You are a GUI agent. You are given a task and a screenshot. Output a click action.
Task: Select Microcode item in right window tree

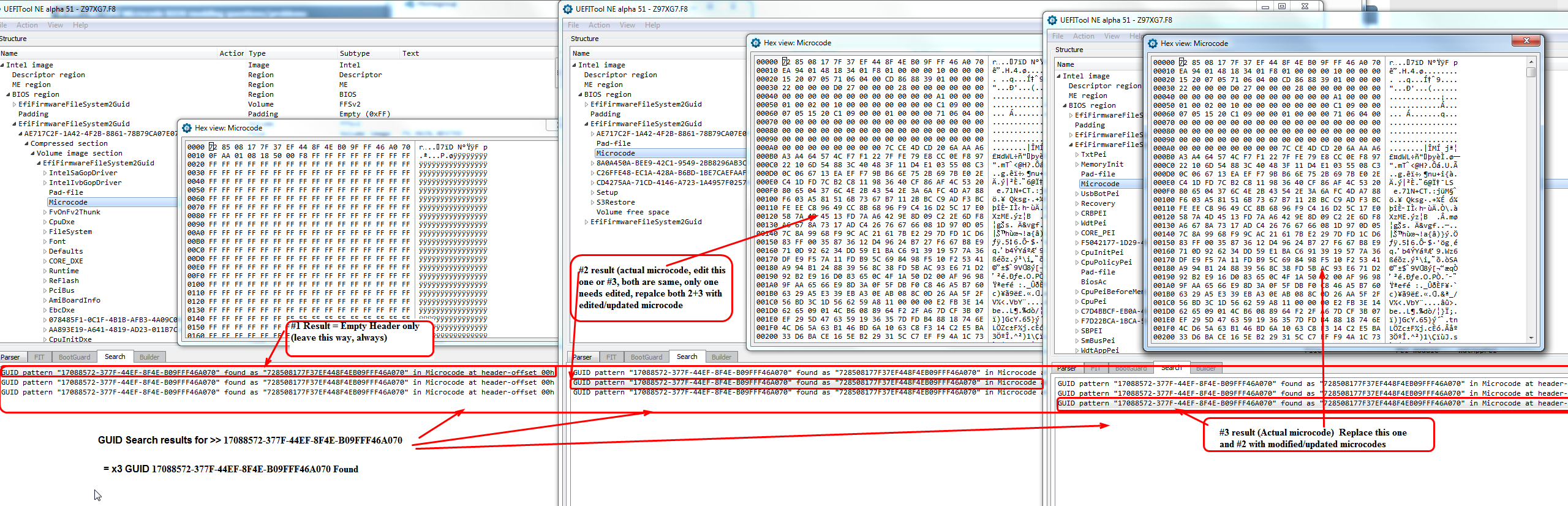click(1100, 184)
